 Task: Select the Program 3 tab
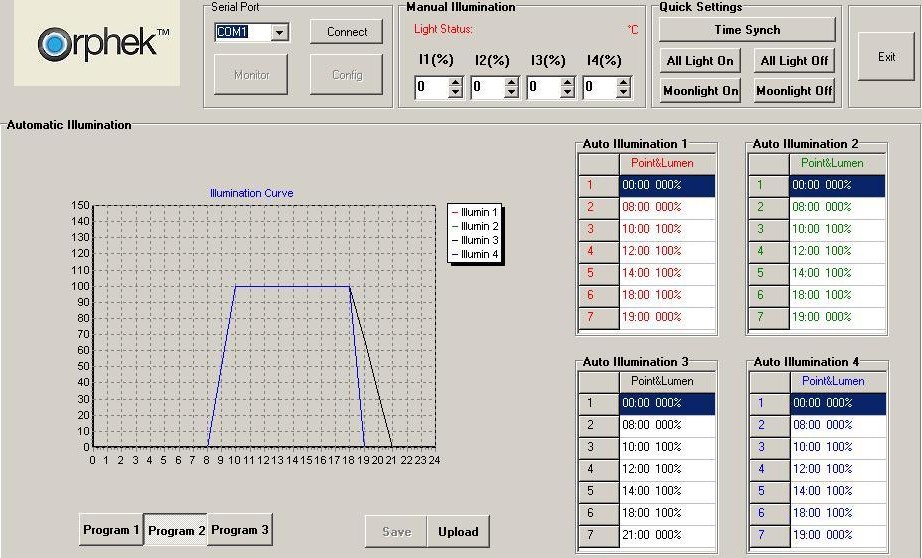point(239,530)
